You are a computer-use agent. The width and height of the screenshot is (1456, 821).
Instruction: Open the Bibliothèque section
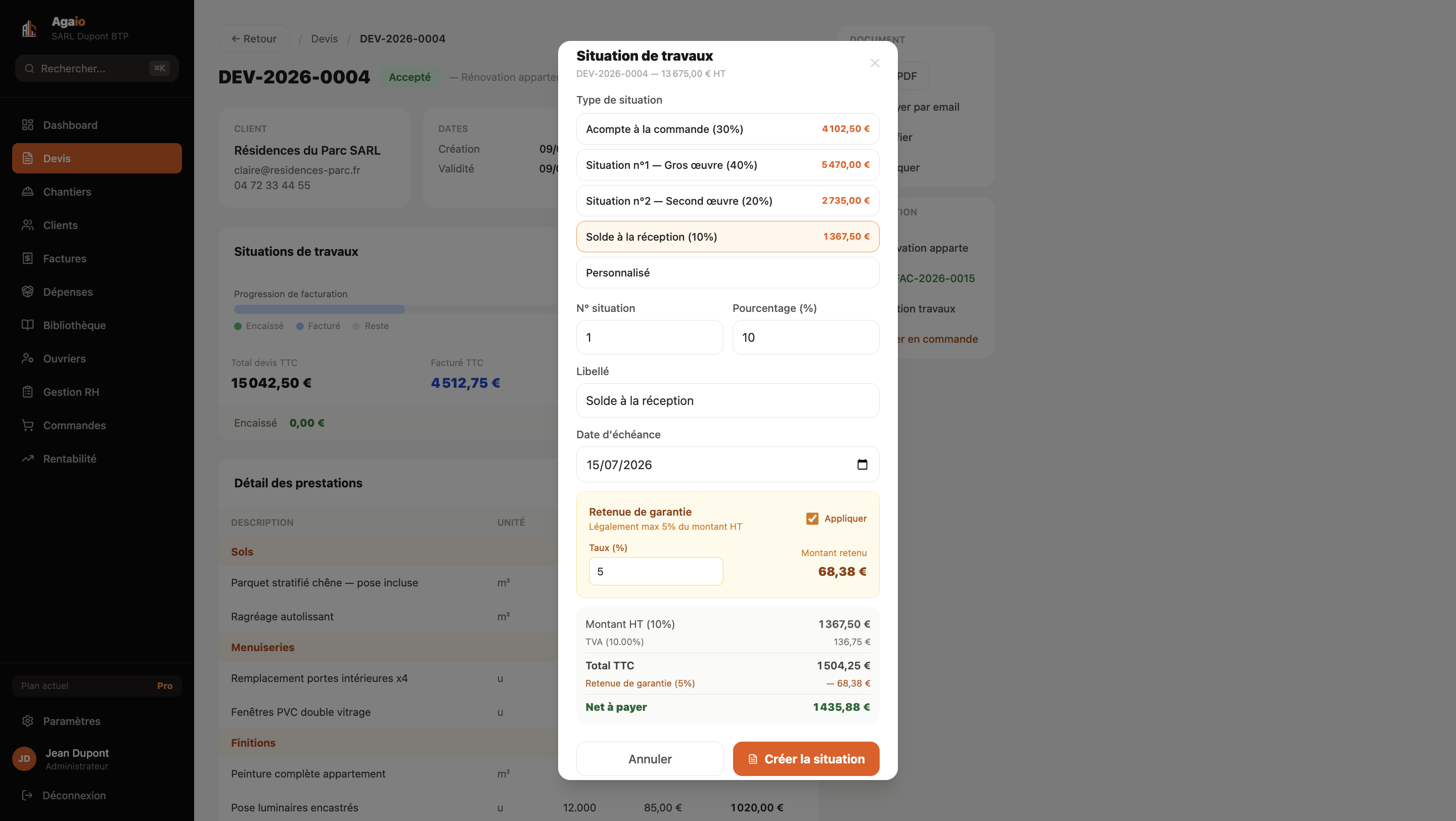click(x=97, y=325)
